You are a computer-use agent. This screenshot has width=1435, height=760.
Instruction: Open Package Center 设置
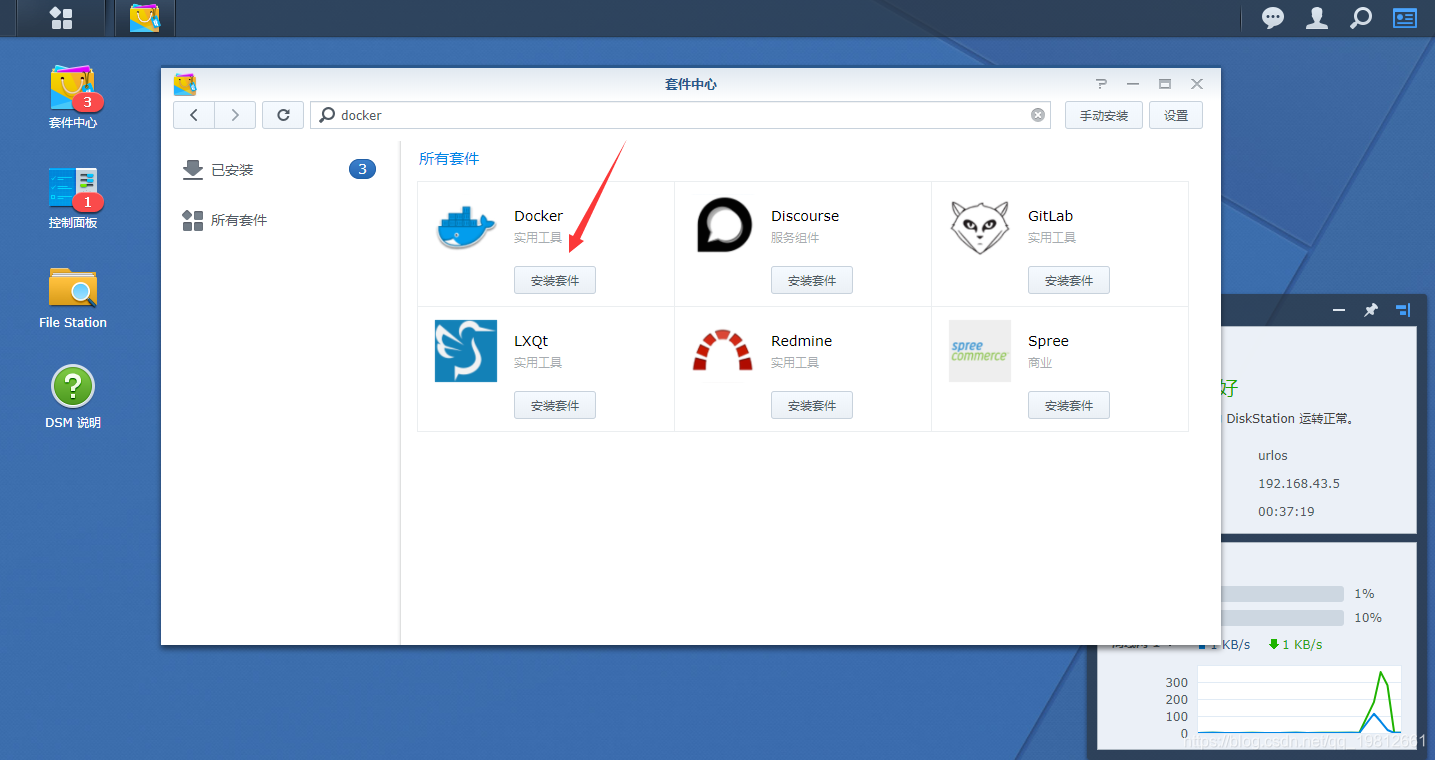coord(1176,115)
